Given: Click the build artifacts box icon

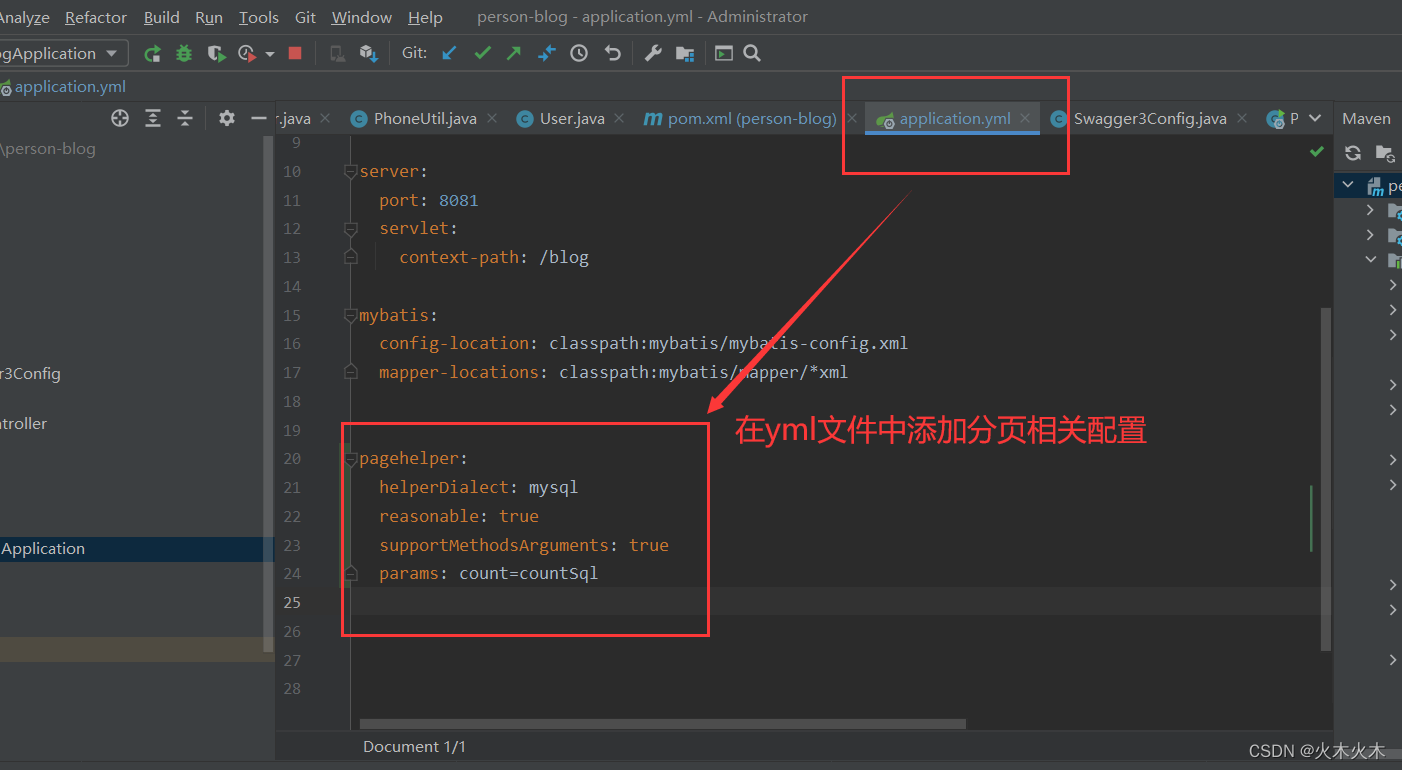Looking at the screenshot, I should (x=368, y=54).
